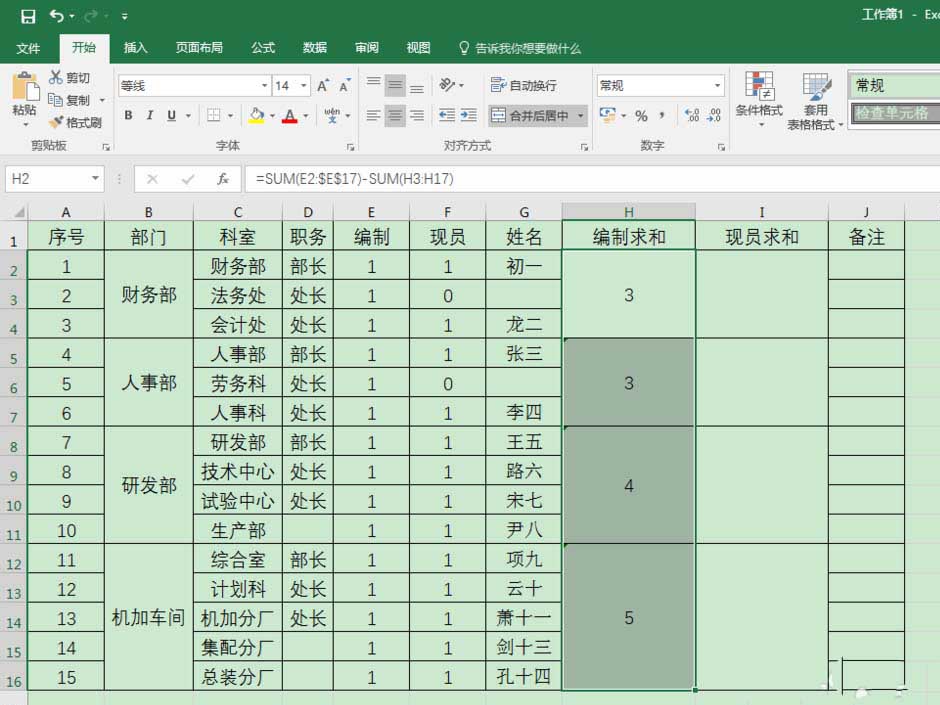
Task: Open the number format dropdown (常规)
Action: tap(717, 86)
